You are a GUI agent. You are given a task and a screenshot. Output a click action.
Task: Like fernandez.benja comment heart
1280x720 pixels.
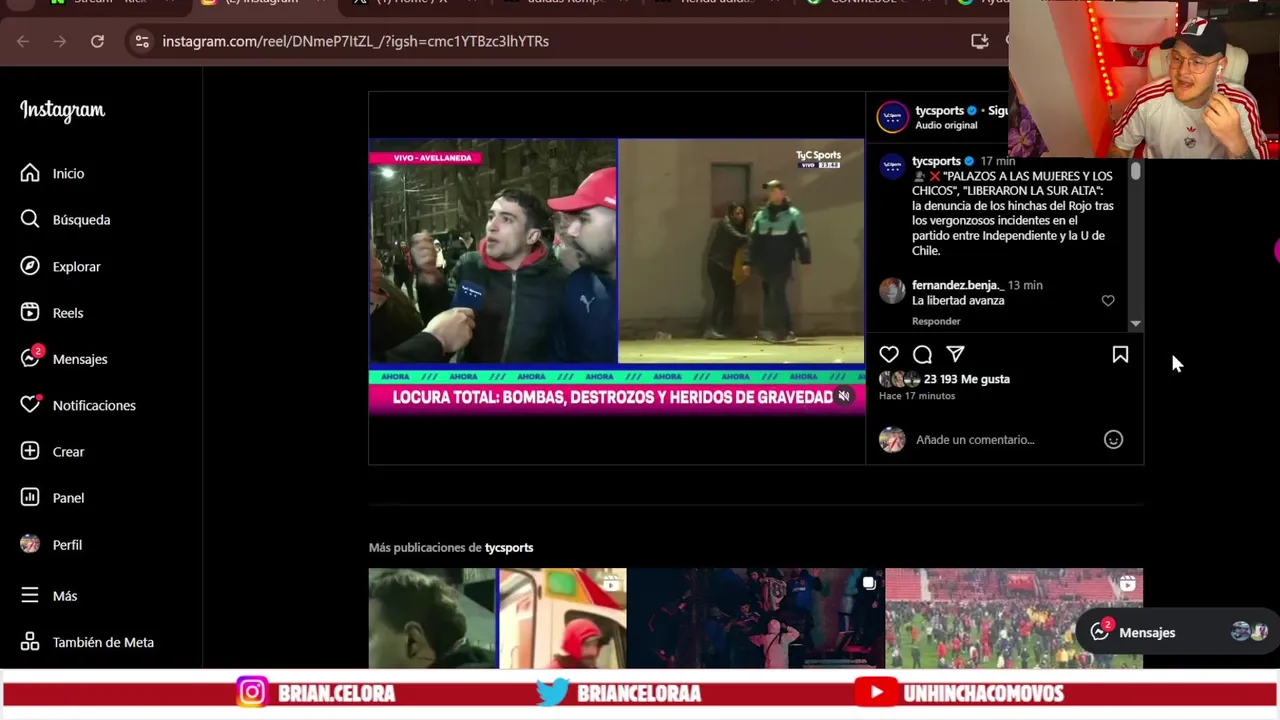click(x=1108, y=300)
